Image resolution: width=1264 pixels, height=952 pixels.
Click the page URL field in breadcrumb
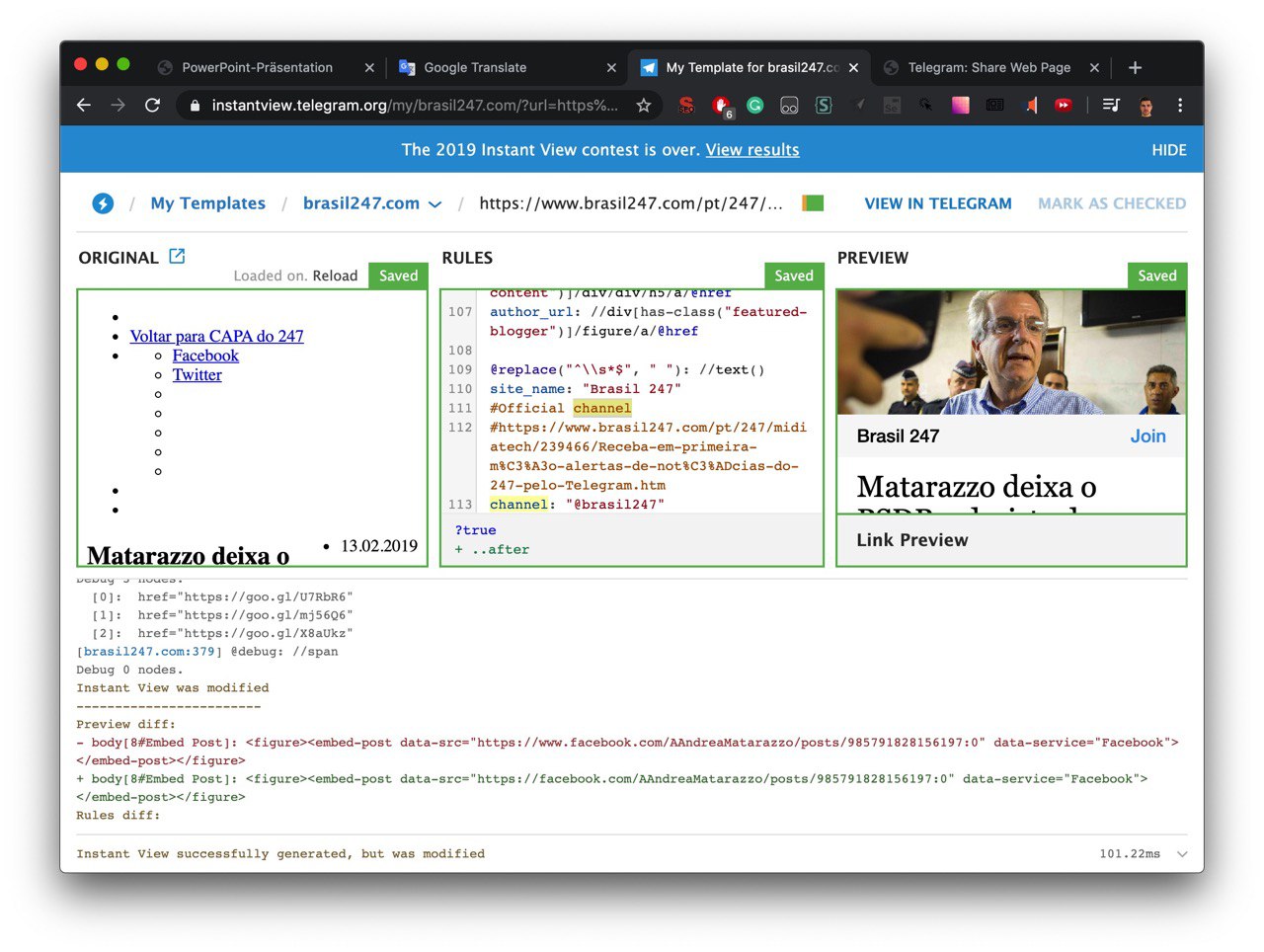tap(630, 203)
